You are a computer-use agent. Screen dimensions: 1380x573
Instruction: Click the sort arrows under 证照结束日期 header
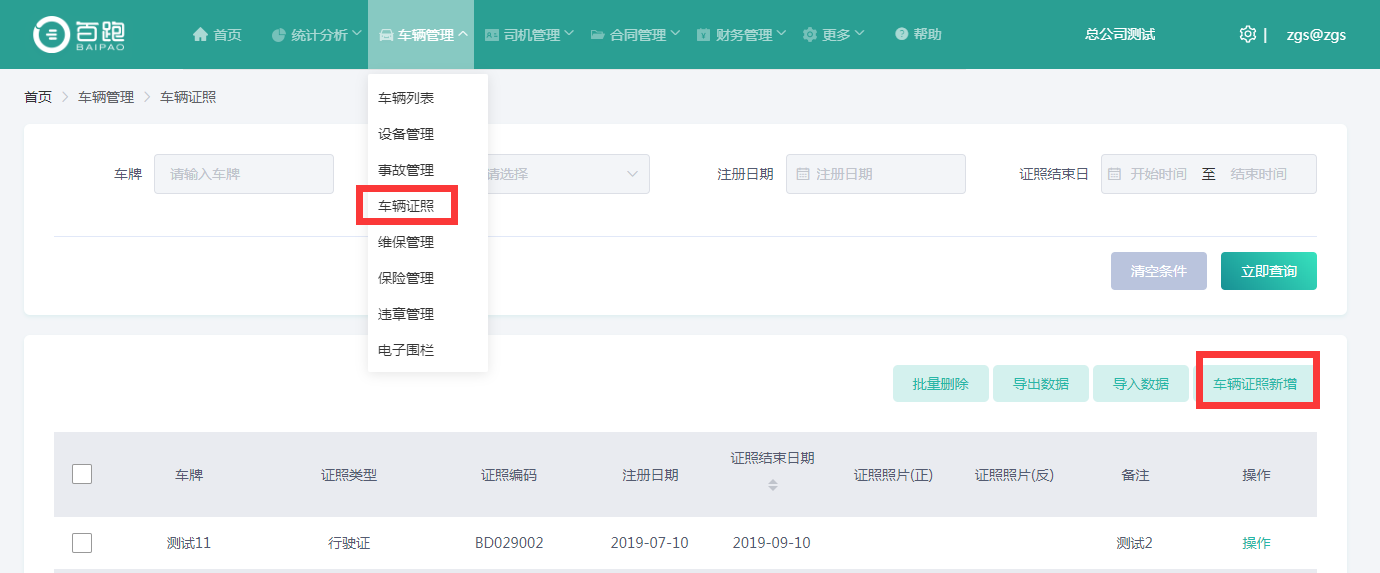point(772,485)
